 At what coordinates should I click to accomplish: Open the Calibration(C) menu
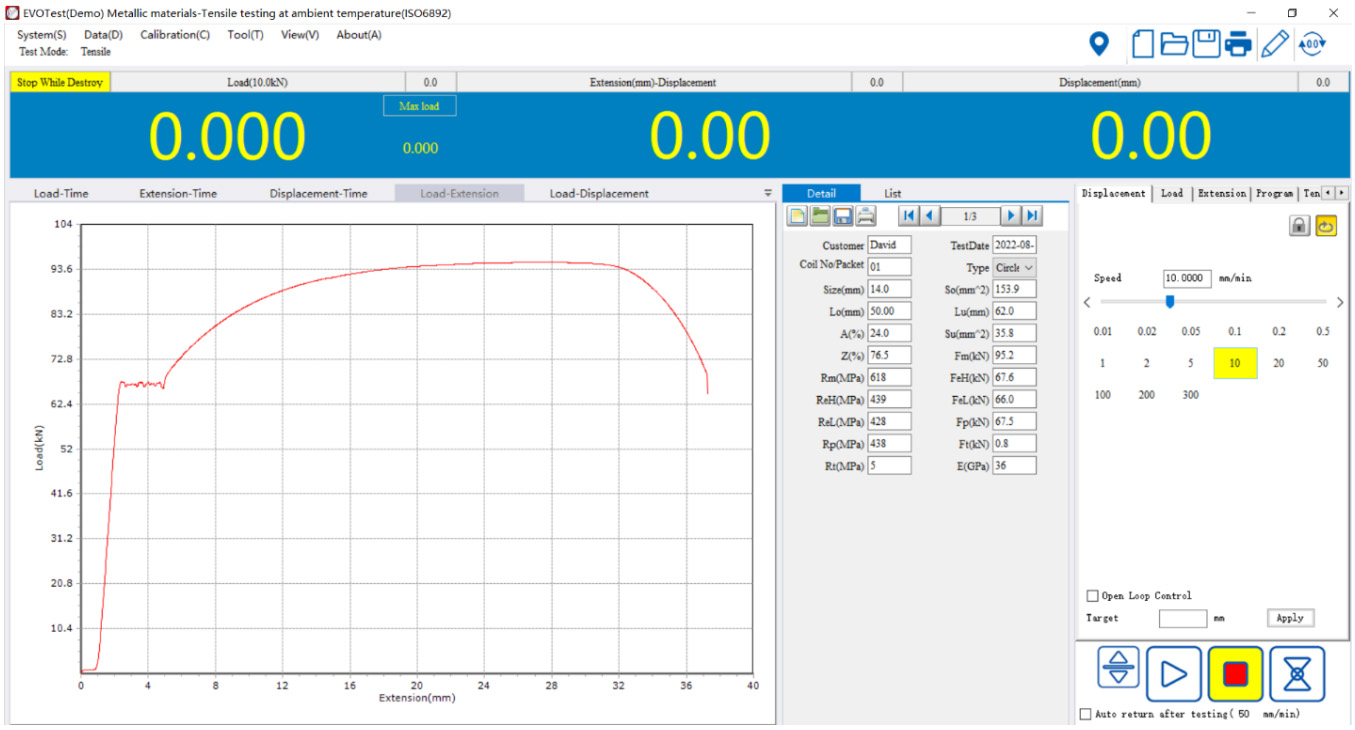click(175, 35)
